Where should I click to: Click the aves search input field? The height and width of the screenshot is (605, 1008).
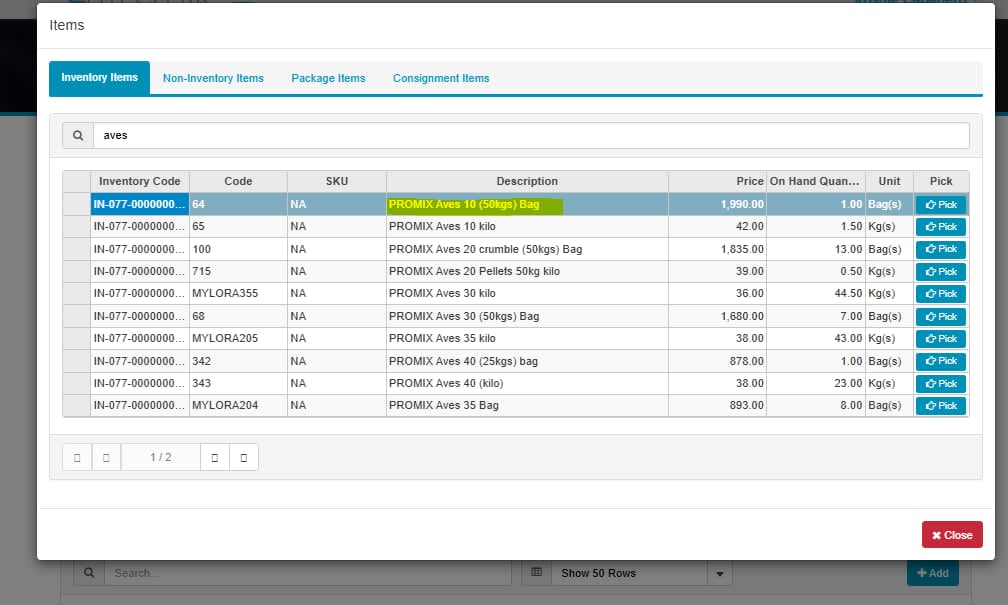(x=531, y=136)
